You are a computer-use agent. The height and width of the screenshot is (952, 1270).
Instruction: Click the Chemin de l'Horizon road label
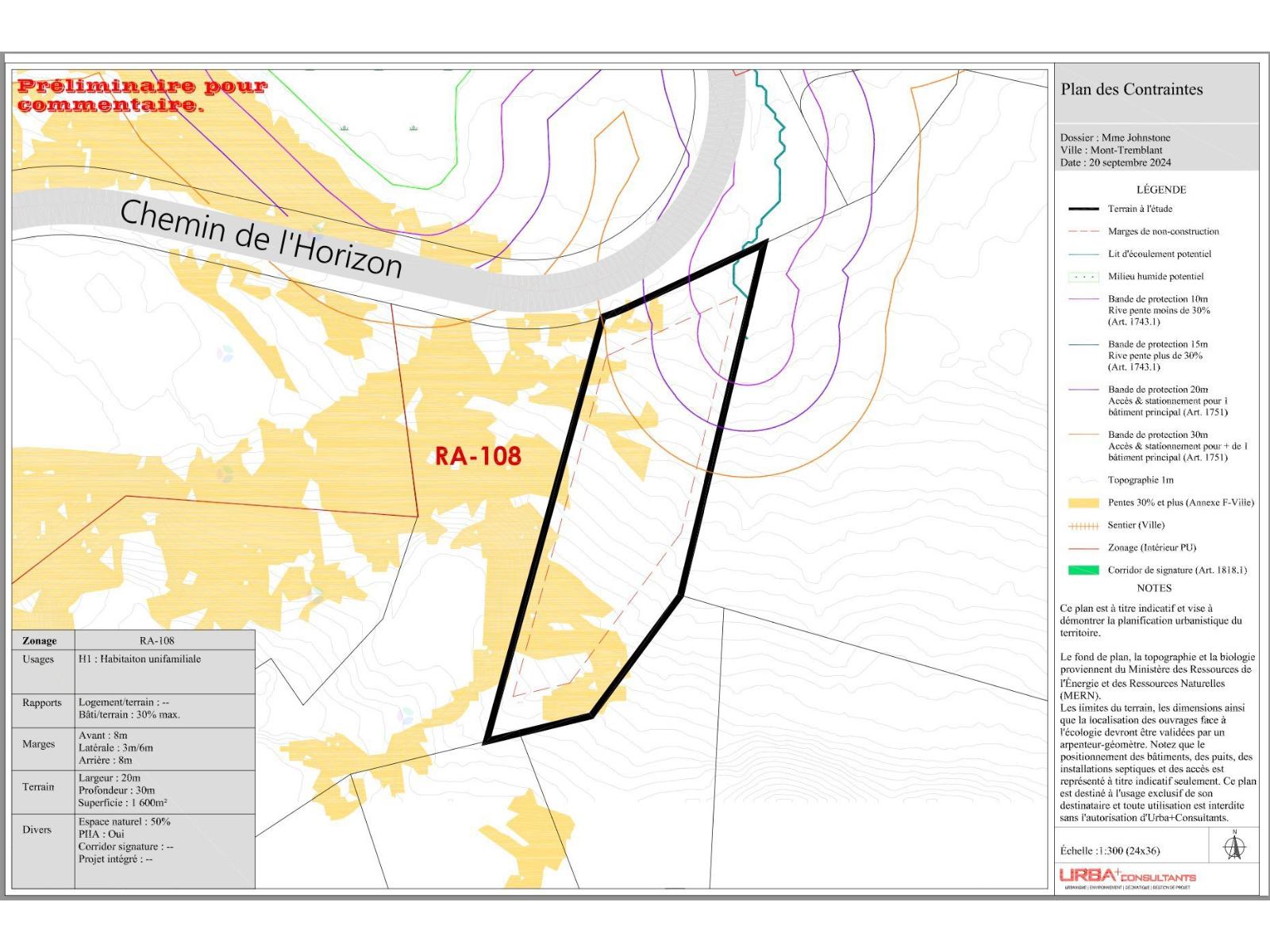pyautogui.click(x=261, y=239)
